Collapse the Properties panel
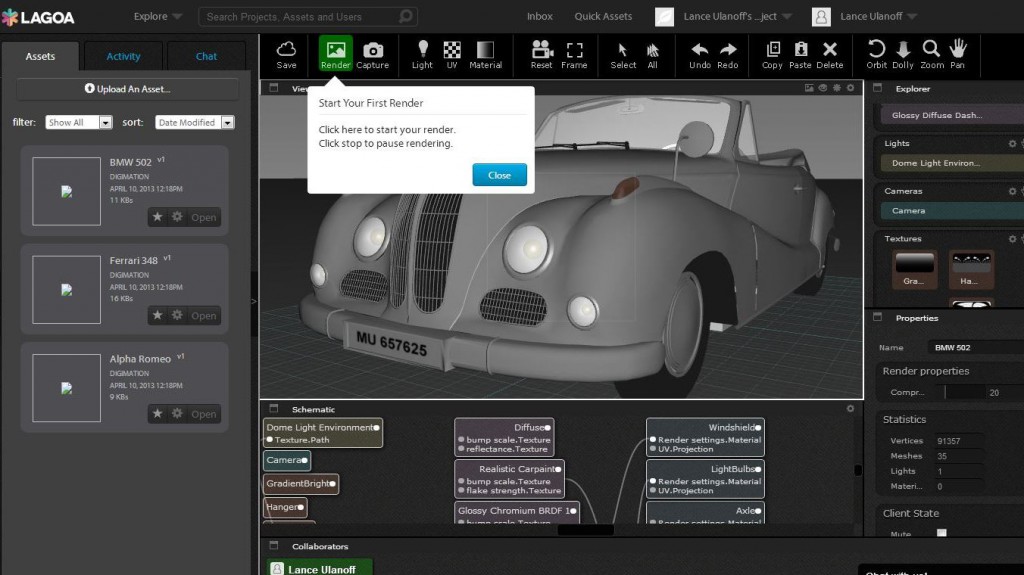This screenshot has height=575, width=1024. [878, 317]
